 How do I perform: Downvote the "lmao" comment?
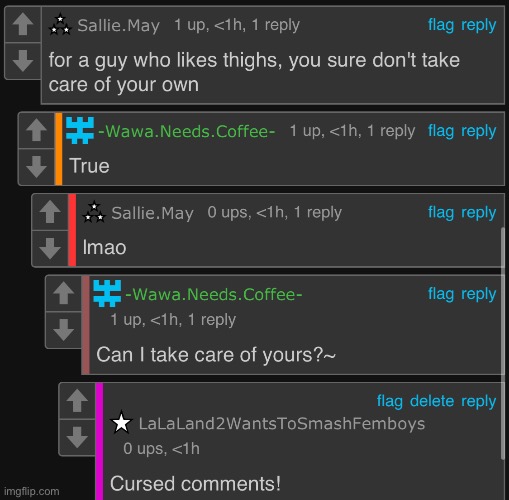50,248
